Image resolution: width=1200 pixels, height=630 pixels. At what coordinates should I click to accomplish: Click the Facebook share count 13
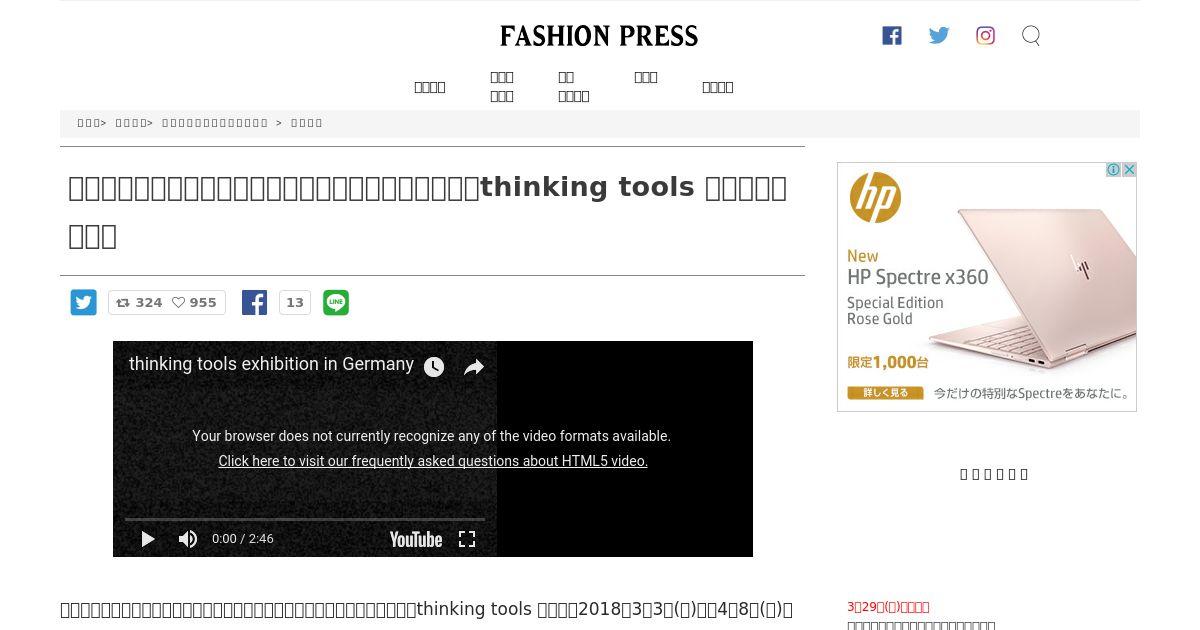295,303
